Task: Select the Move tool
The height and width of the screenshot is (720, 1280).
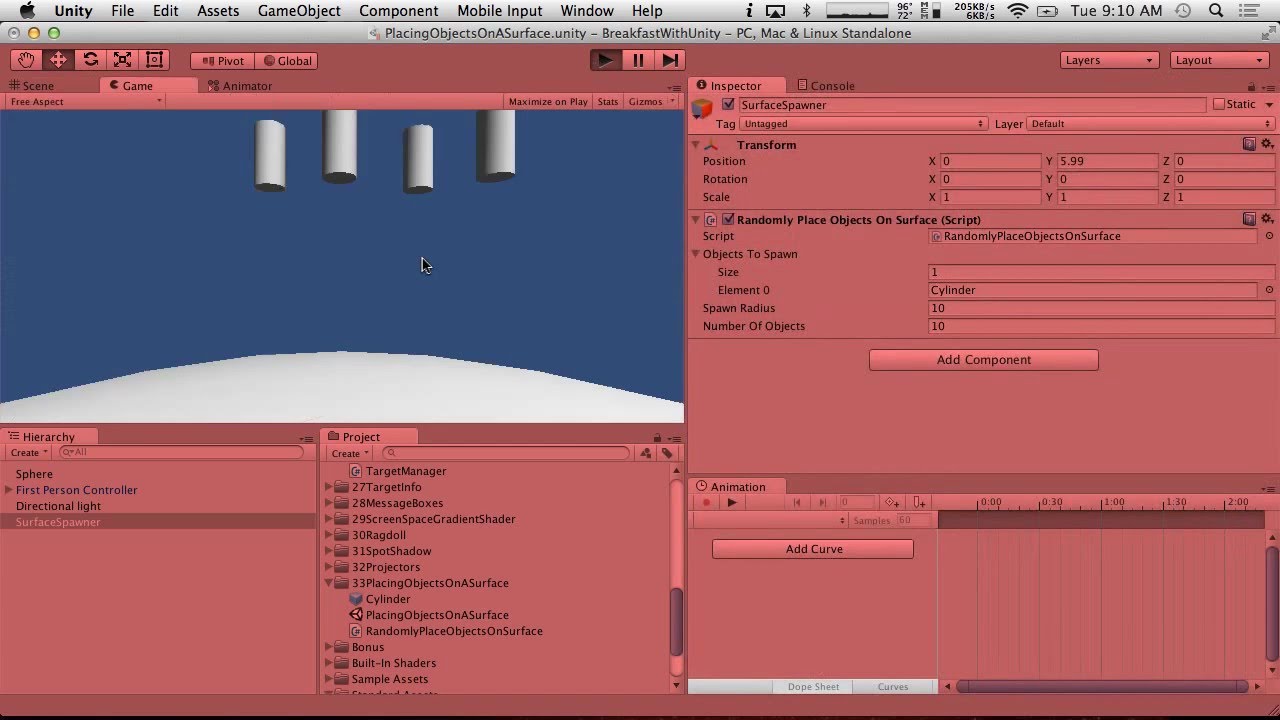Action: (58, 60)
